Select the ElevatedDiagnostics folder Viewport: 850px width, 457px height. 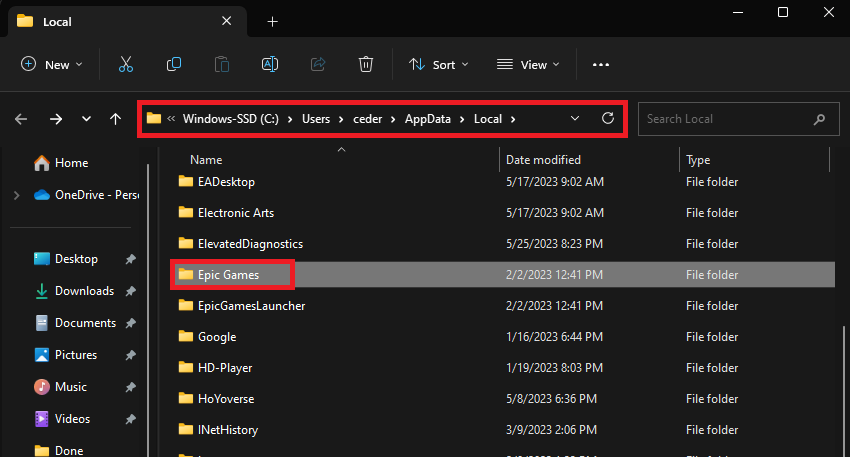coord(250,244)
